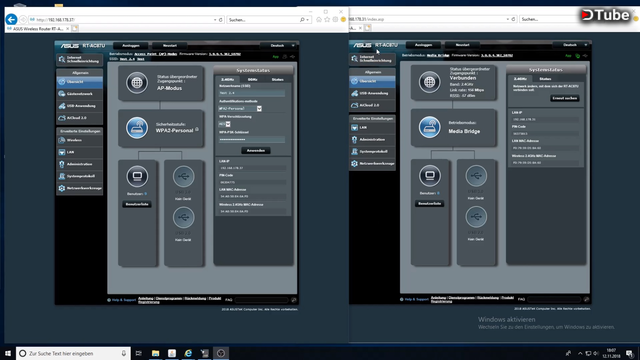640x360 pixels.
Task: Click Neustart button in right window
Action: click(x=462, y=45)
